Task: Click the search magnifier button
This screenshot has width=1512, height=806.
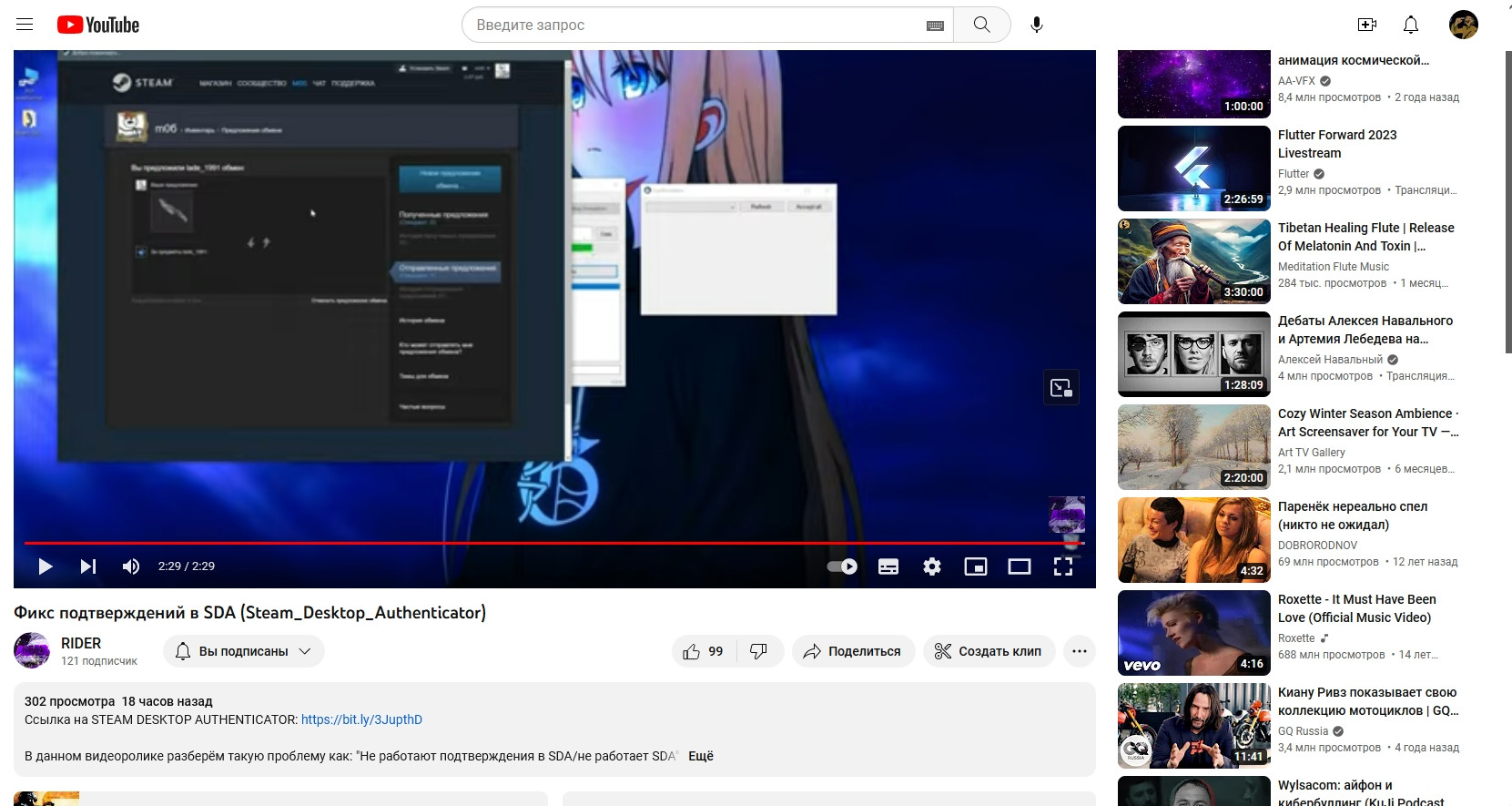Action: (981, 25)
